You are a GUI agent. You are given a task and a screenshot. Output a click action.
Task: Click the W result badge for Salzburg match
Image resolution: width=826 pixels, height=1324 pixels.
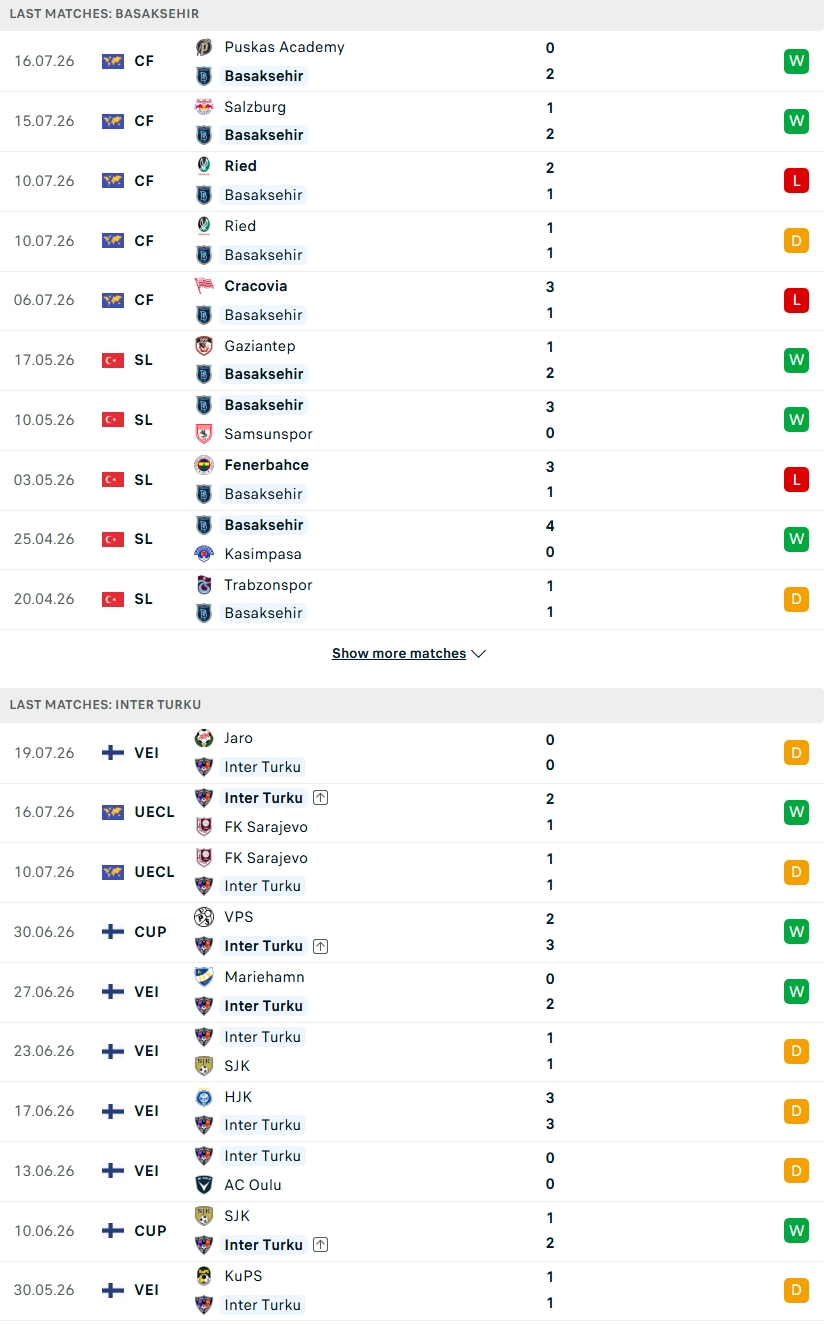pos(796,121)
